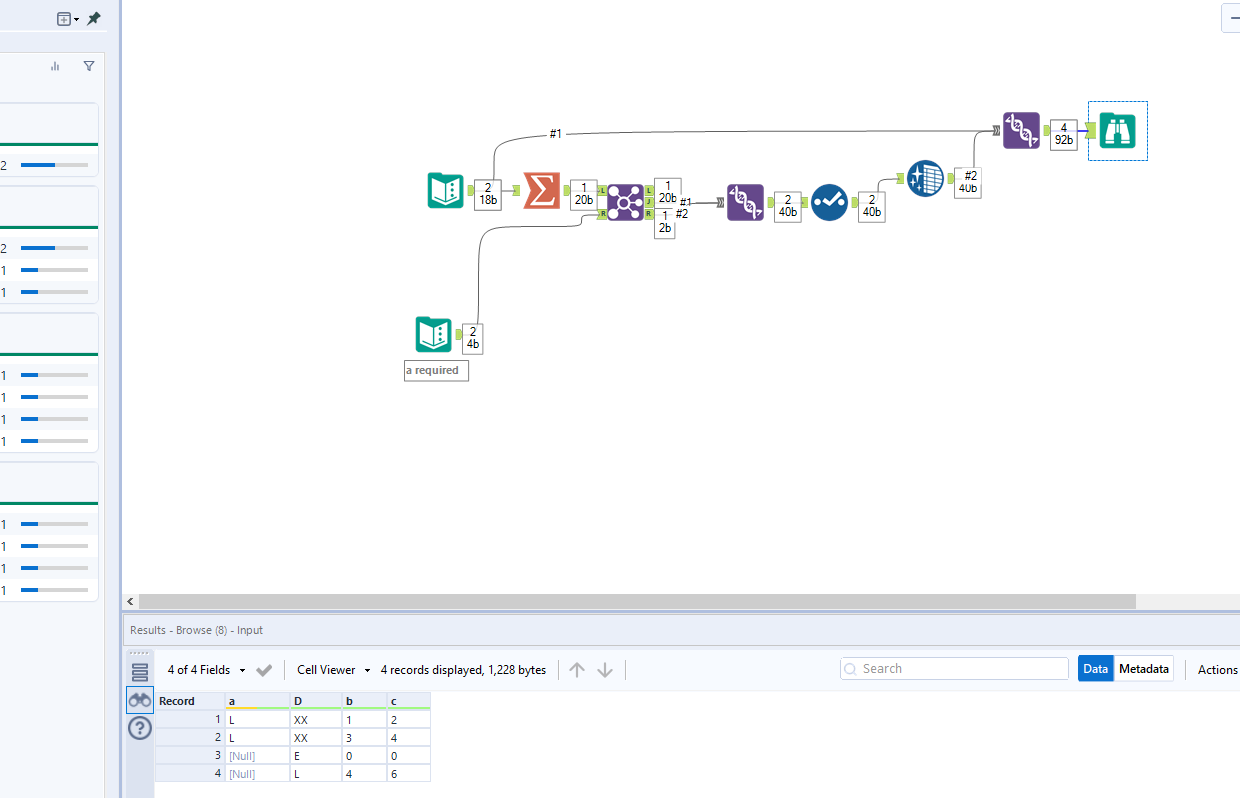Select the Input Data tool labeled 'a required'
This screenshot has height=798, width=1240.
(x=432, y=333)
